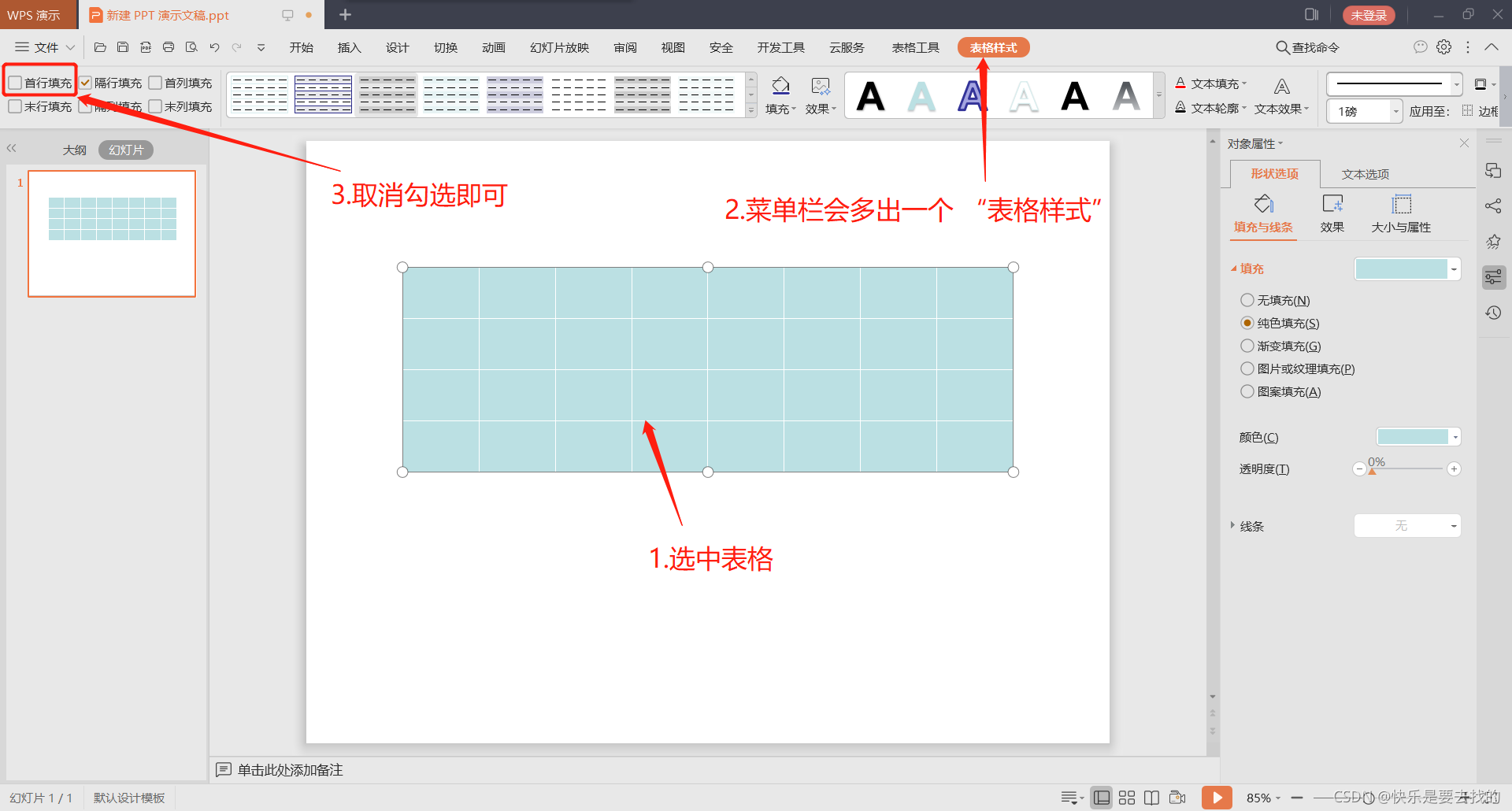
Task: Open the 插入 ribbon tab
Action: [349, 47]
